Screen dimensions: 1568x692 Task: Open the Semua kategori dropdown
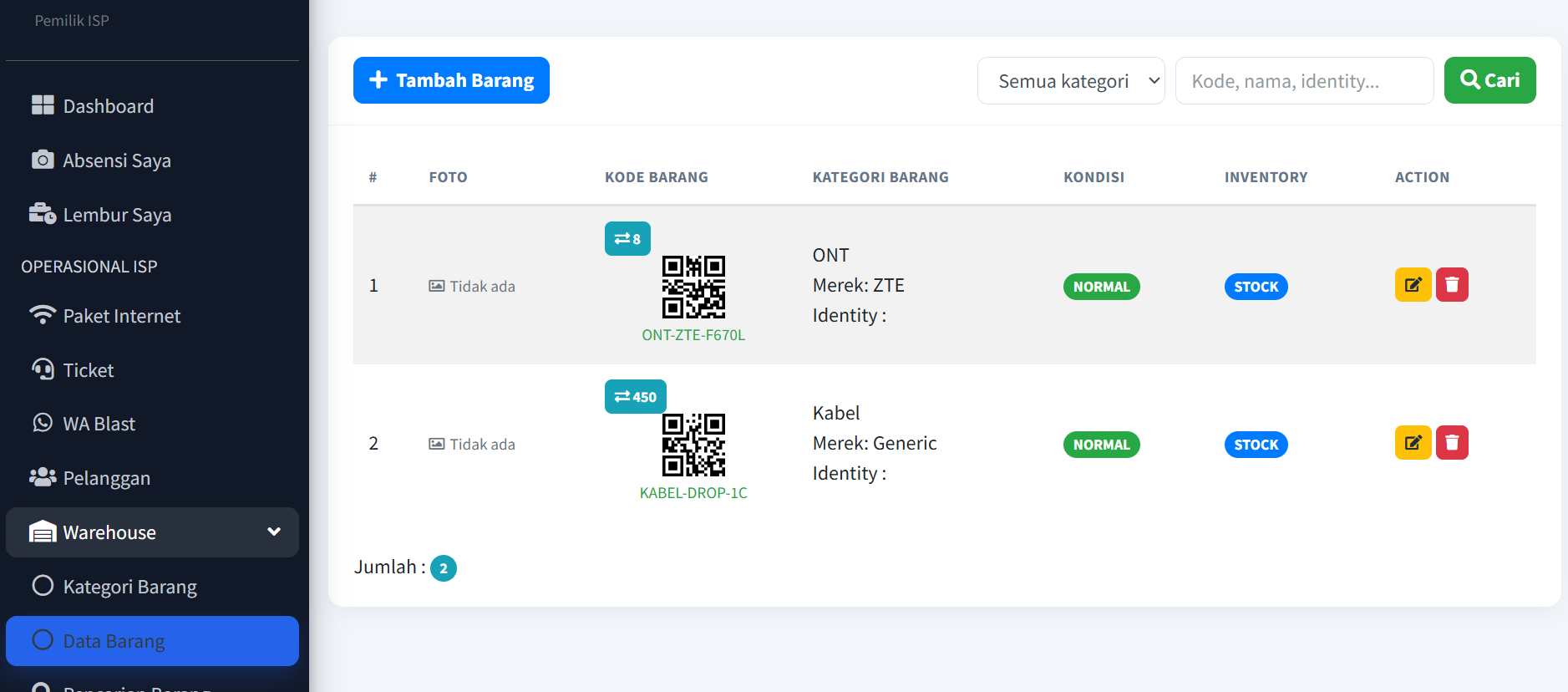[1071, 81]
